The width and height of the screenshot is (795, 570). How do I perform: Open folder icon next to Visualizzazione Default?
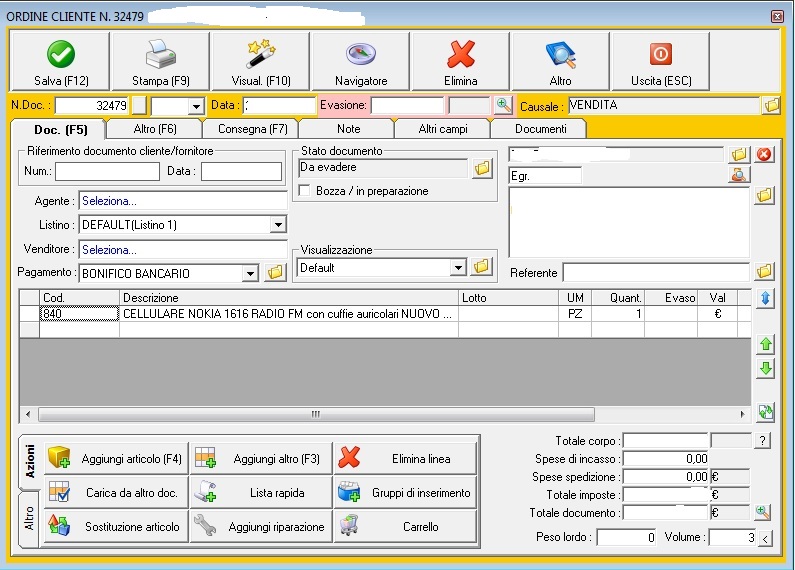pyautogui.click(x=482, y=267)
